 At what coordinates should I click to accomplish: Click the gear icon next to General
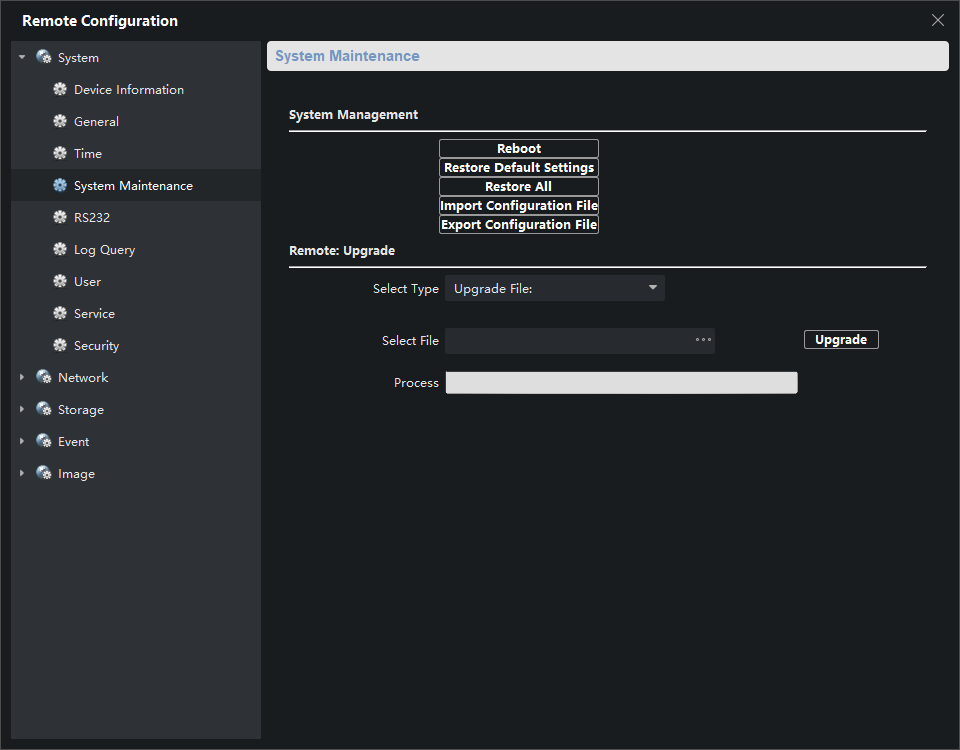60,122
